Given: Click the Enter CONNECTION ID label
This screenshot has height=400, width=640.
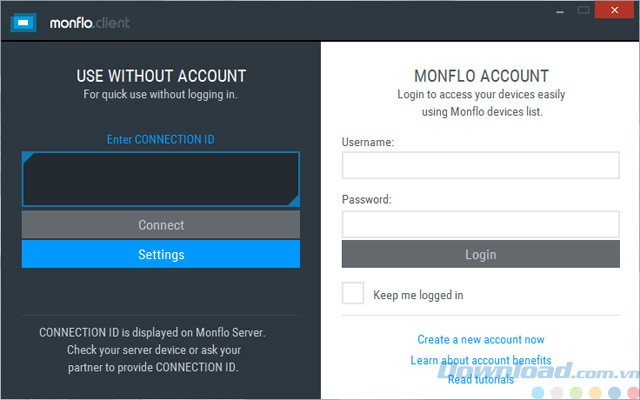Looking at the screenshot, I should 160,139.
